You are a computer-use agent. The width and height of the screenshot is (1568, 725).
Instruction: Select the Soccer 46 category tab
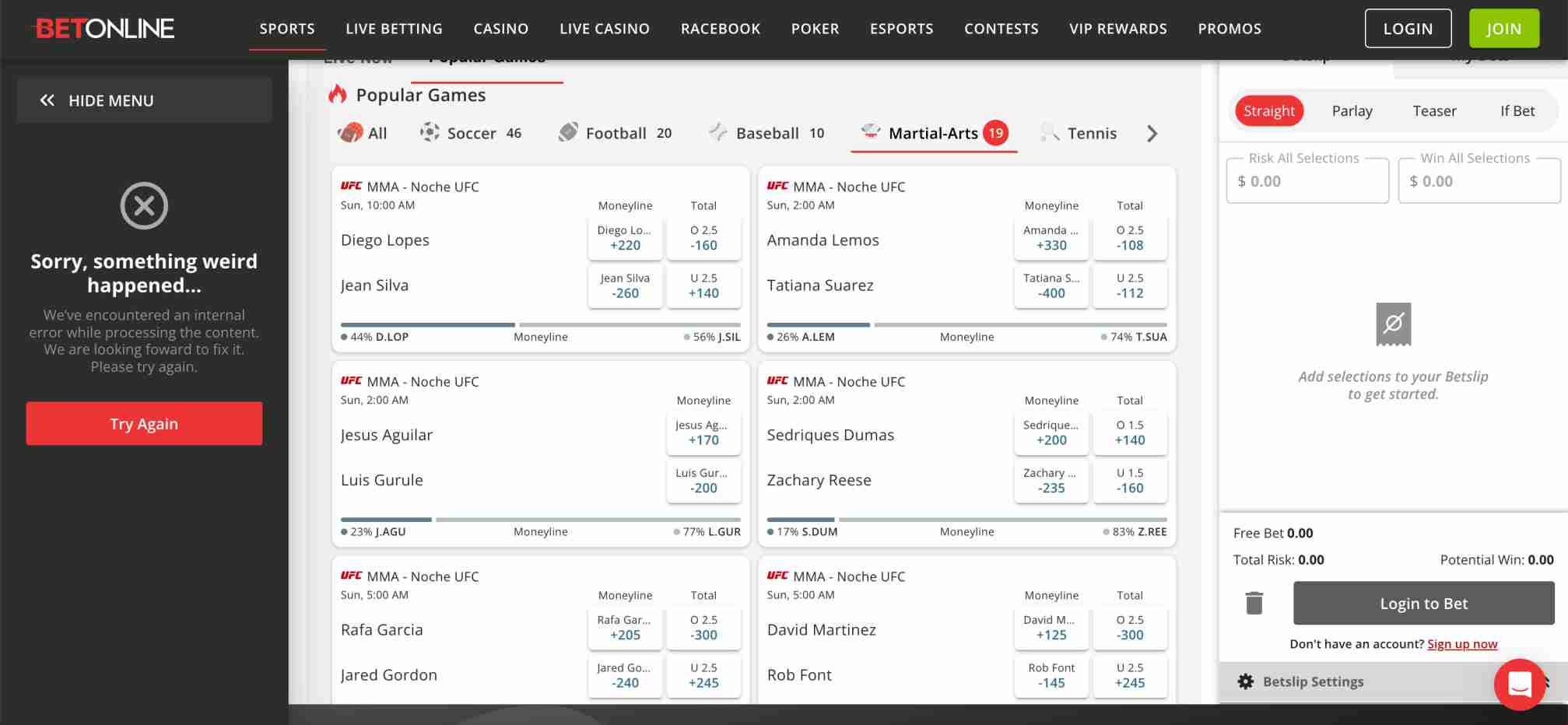click(471, 133)
